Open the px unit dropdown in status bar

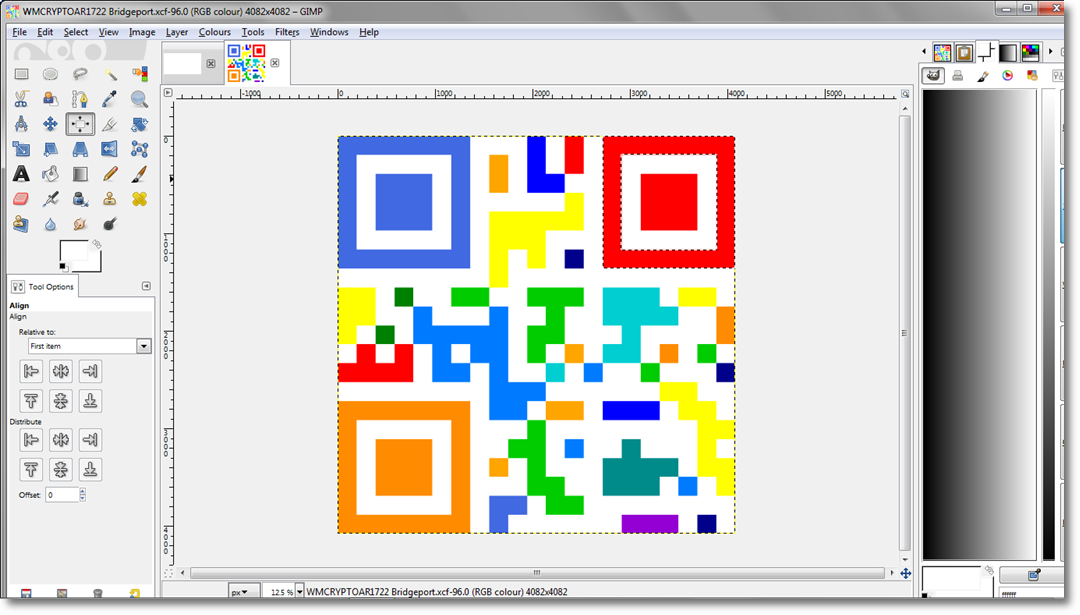(244, 592)
